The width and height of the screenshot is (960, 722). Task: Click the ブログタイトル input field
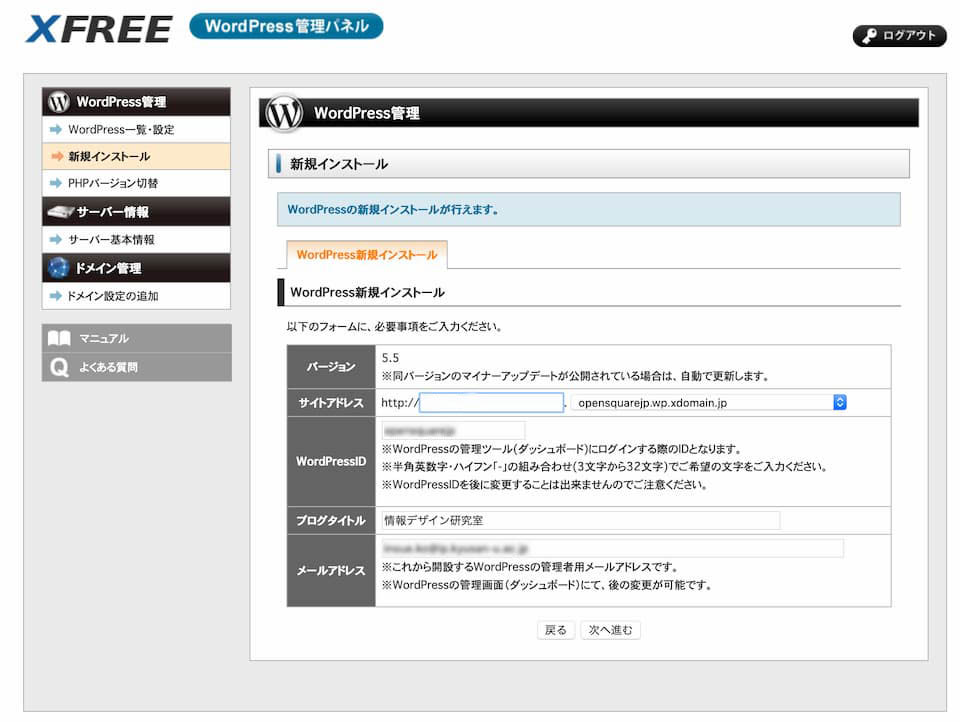580,520
